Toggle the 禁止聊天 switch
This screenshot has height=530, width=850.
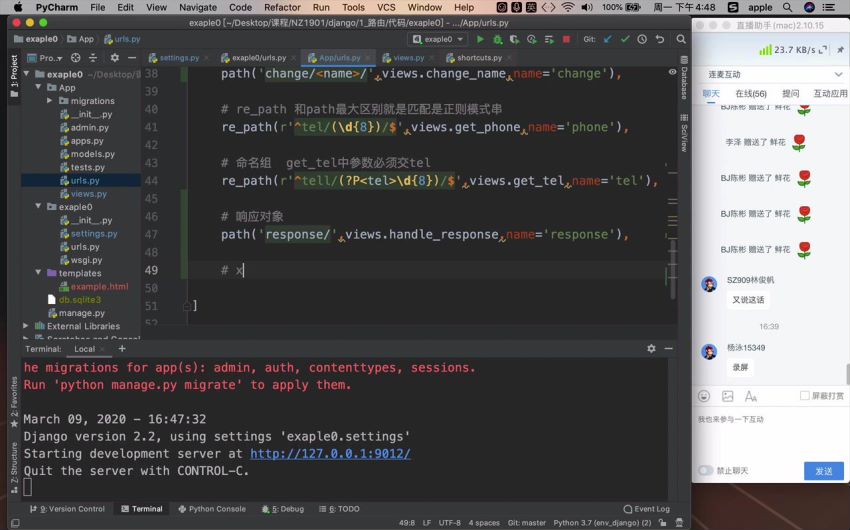706,471
